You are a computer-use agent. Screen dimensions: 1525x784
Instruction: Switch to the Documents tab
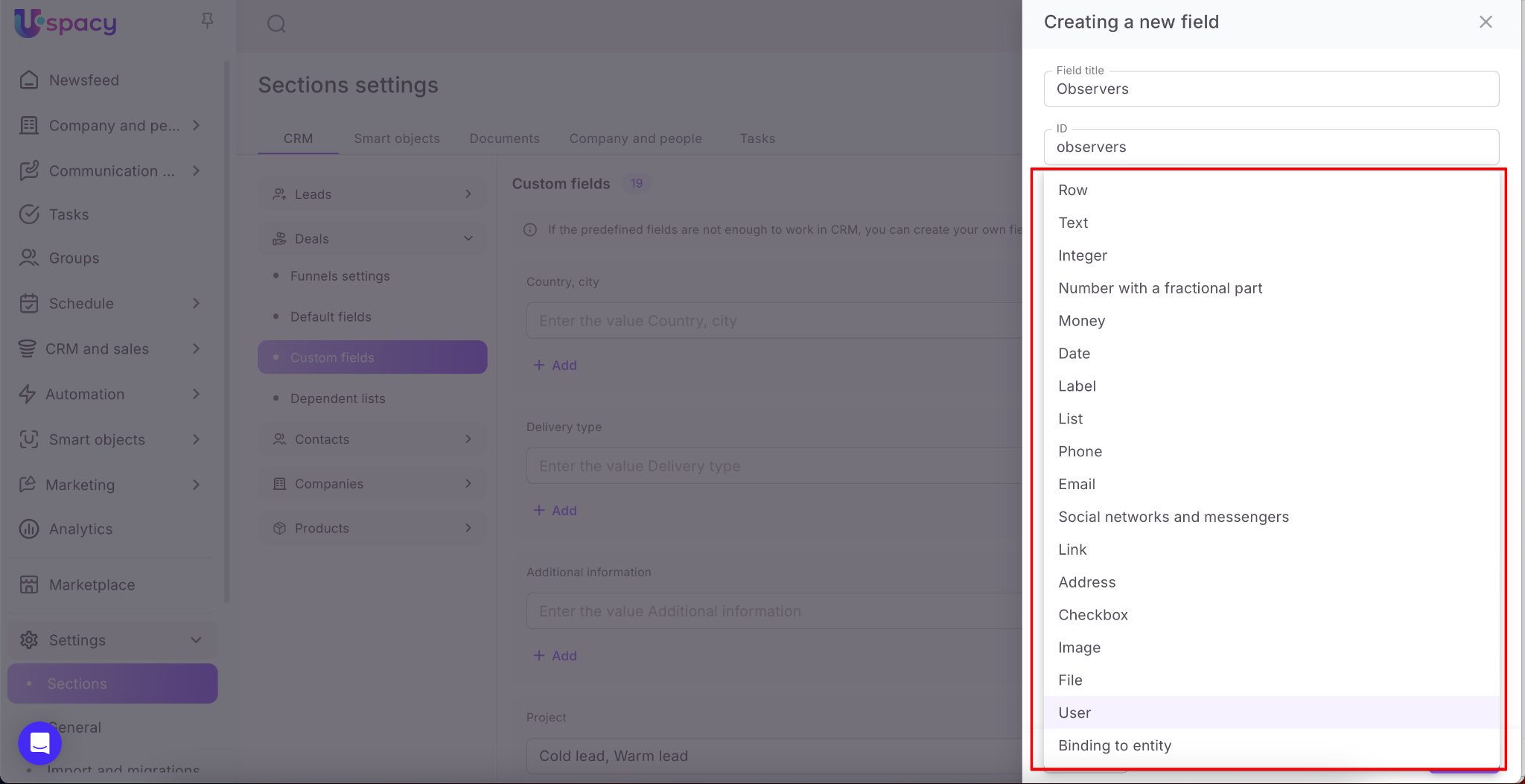coord(504,138)
